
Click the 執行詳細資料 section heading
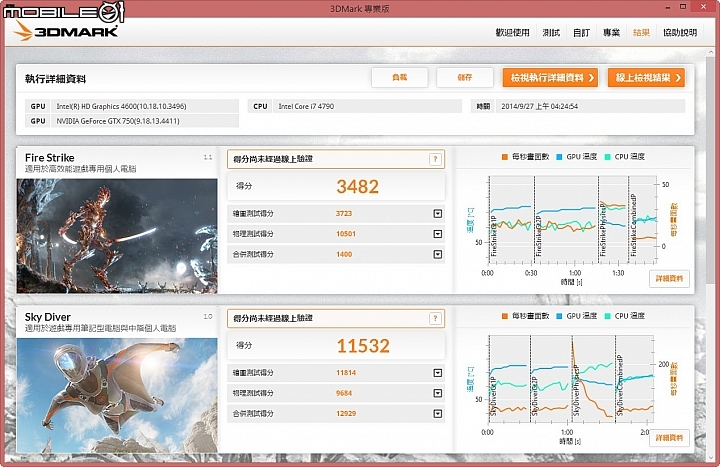pos(56,79)
